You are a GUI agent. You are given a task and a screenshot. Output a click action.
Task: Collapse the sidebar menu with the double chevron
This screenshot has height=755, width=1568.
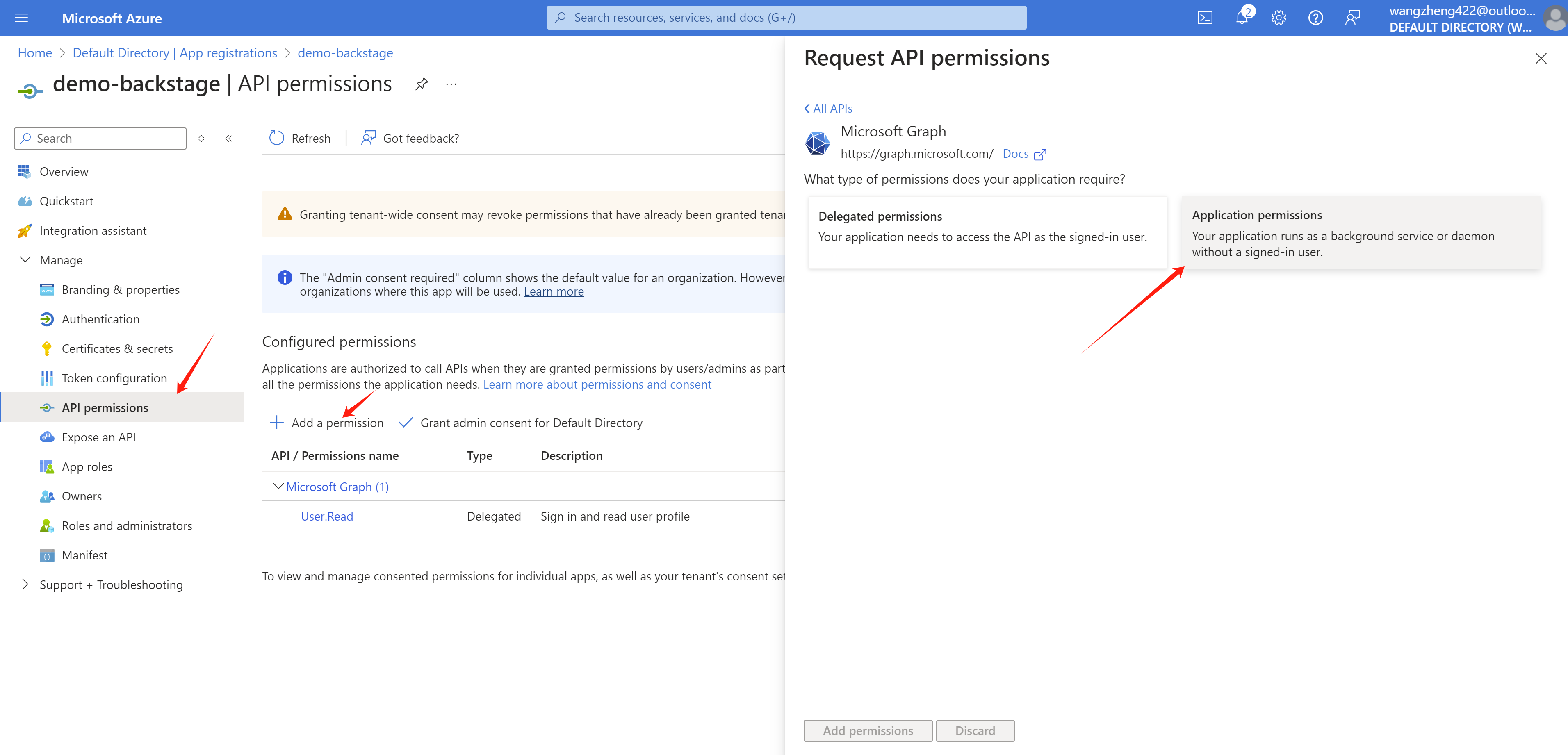(x=229, y=138)
